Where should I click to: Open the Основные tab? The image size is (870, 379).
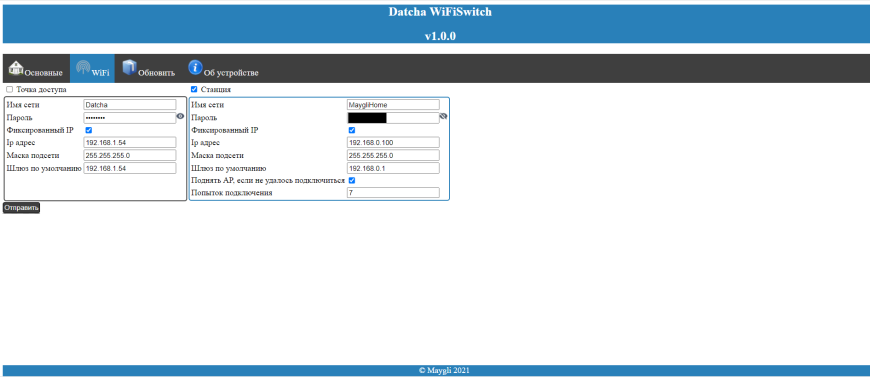tap(36, 68)
